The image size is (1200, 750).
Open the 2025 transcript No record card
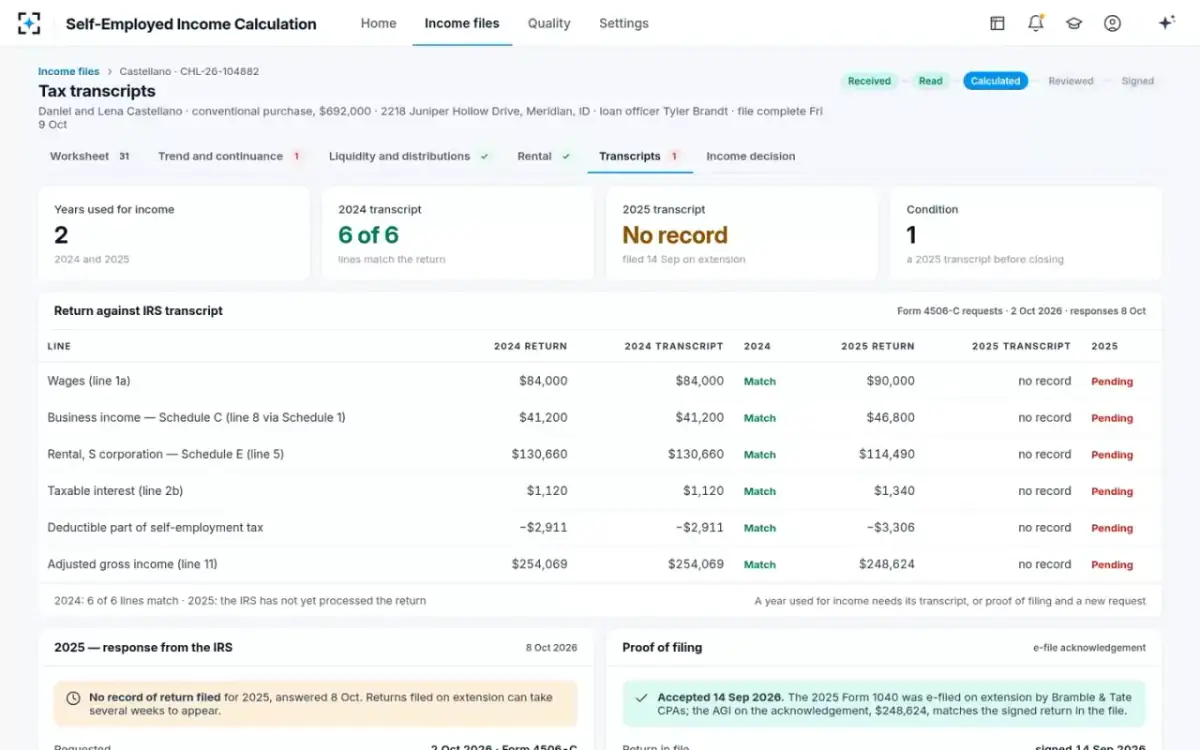[x=742, y=234]
